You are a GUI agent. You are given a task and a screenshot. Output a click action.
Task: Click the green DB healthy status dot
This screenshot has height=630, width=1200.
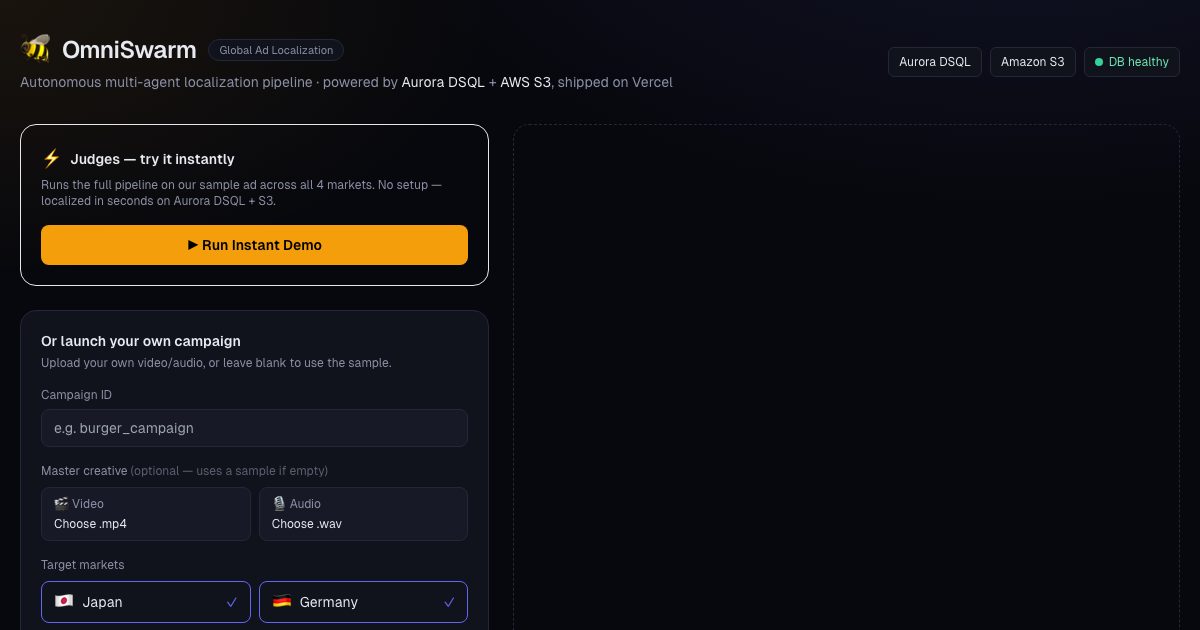pos(1099,62)
